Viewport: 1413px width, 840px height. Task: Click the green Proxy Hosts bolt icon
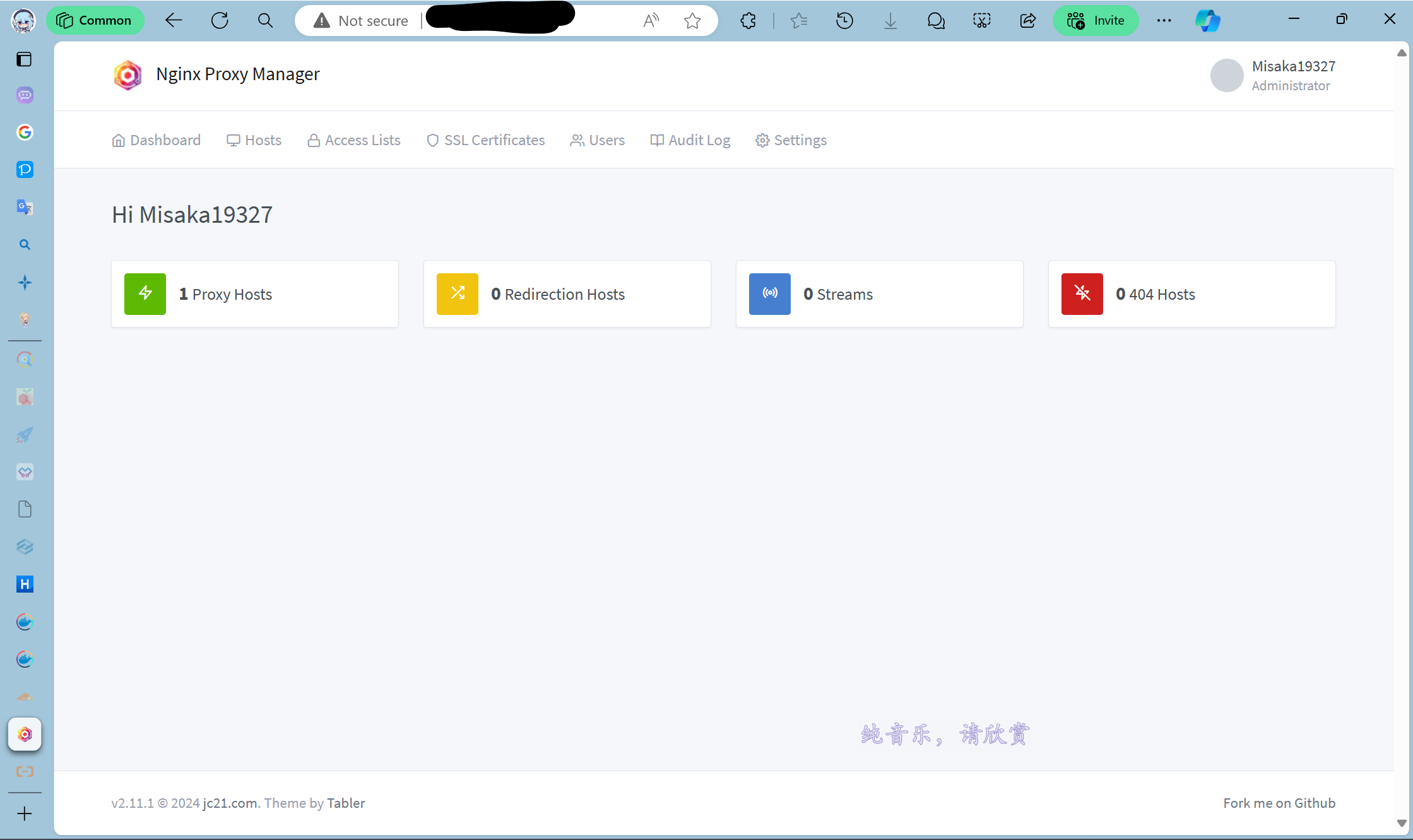click(145, 294)
